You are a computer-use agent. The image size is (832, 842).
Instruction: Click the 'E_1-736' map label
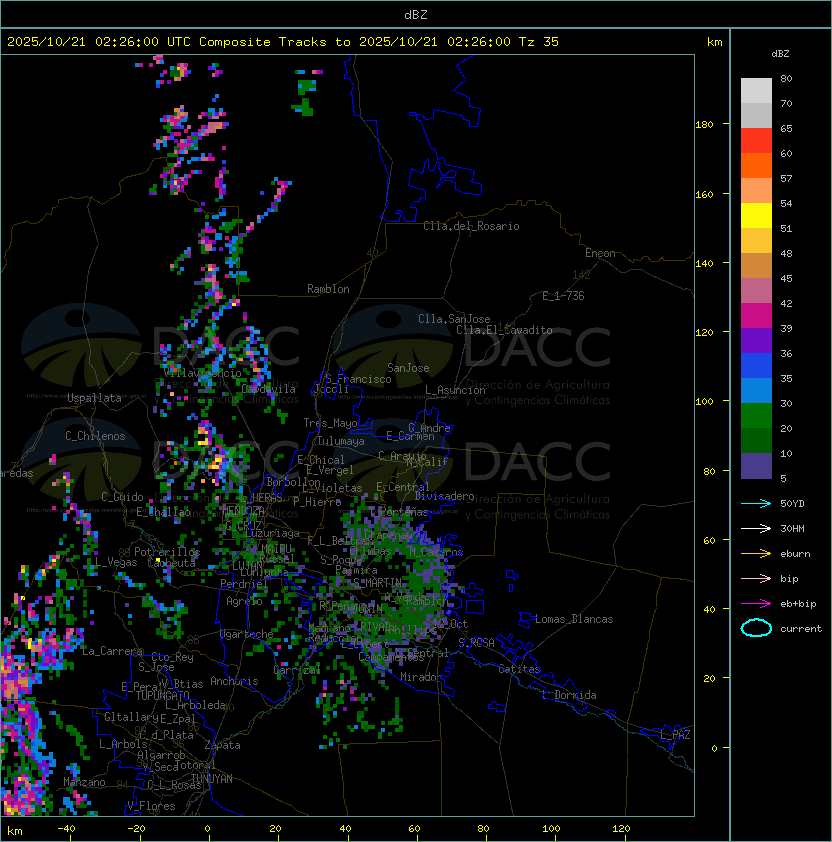pyautogui.click(x=563, y=296)
